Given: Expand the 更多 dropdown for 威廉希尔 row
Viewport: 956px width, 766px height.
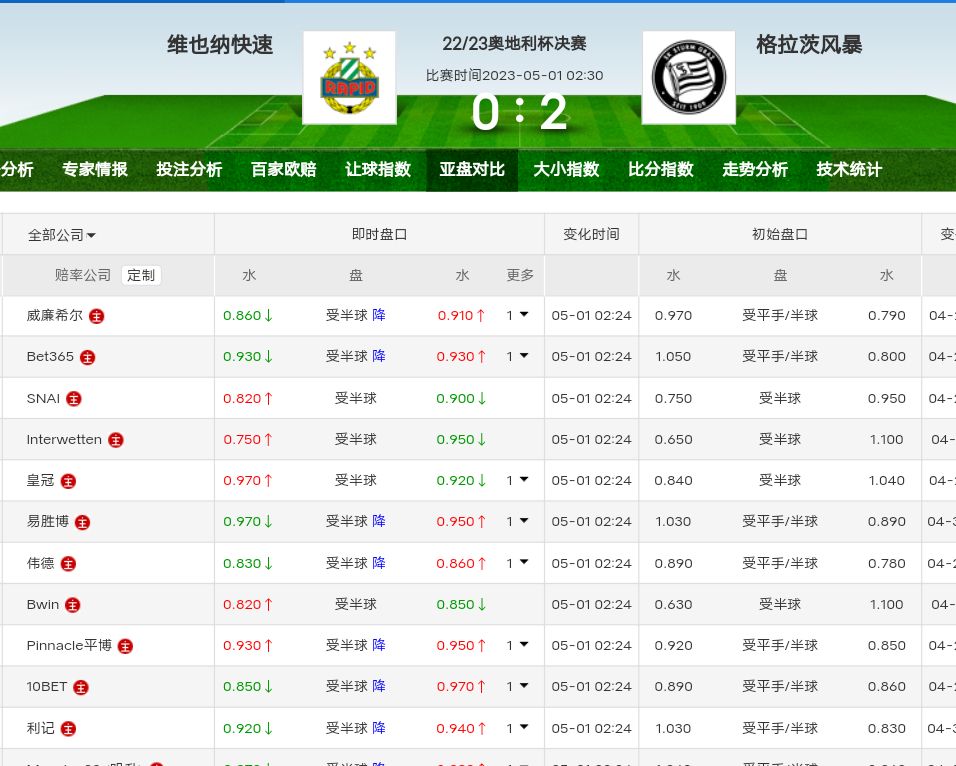Looking at the screenshot, I should coord(517,315).
